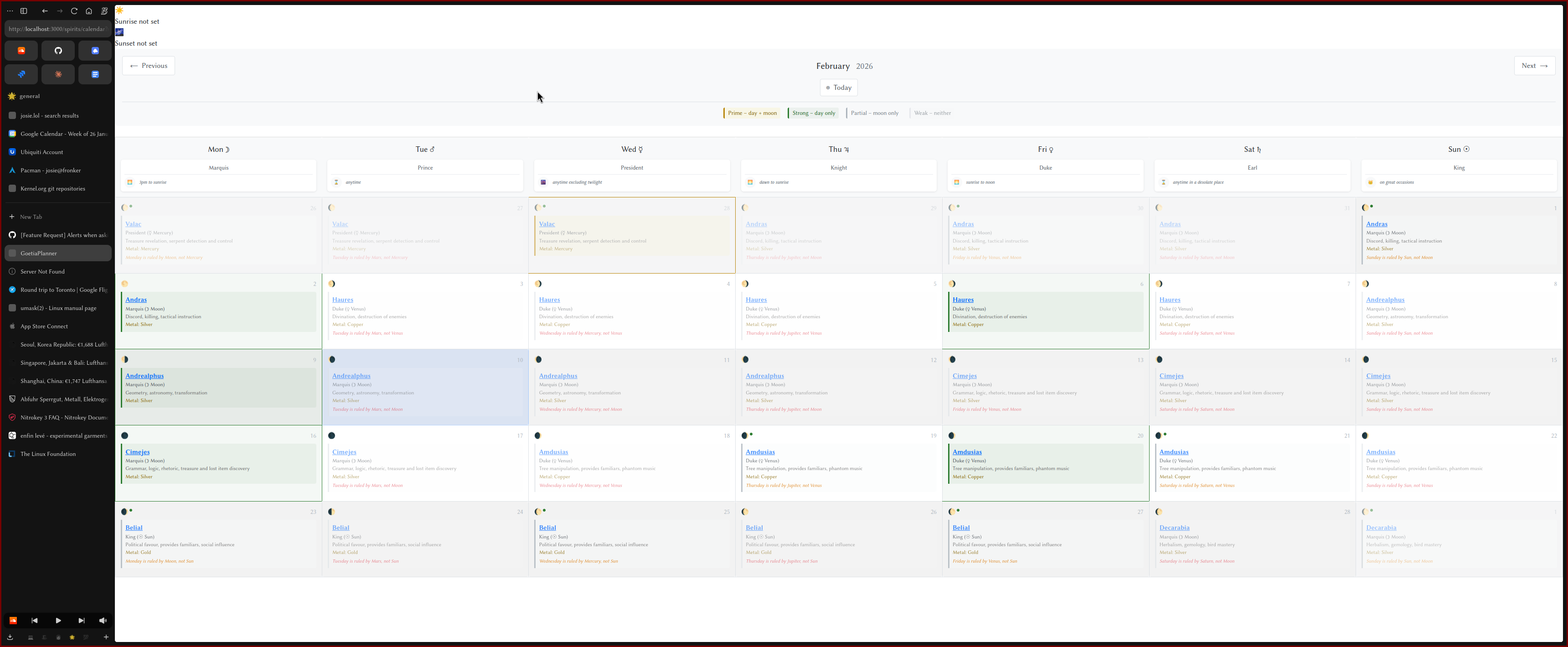Open the three-dot browser menu

tap(10, 11)
